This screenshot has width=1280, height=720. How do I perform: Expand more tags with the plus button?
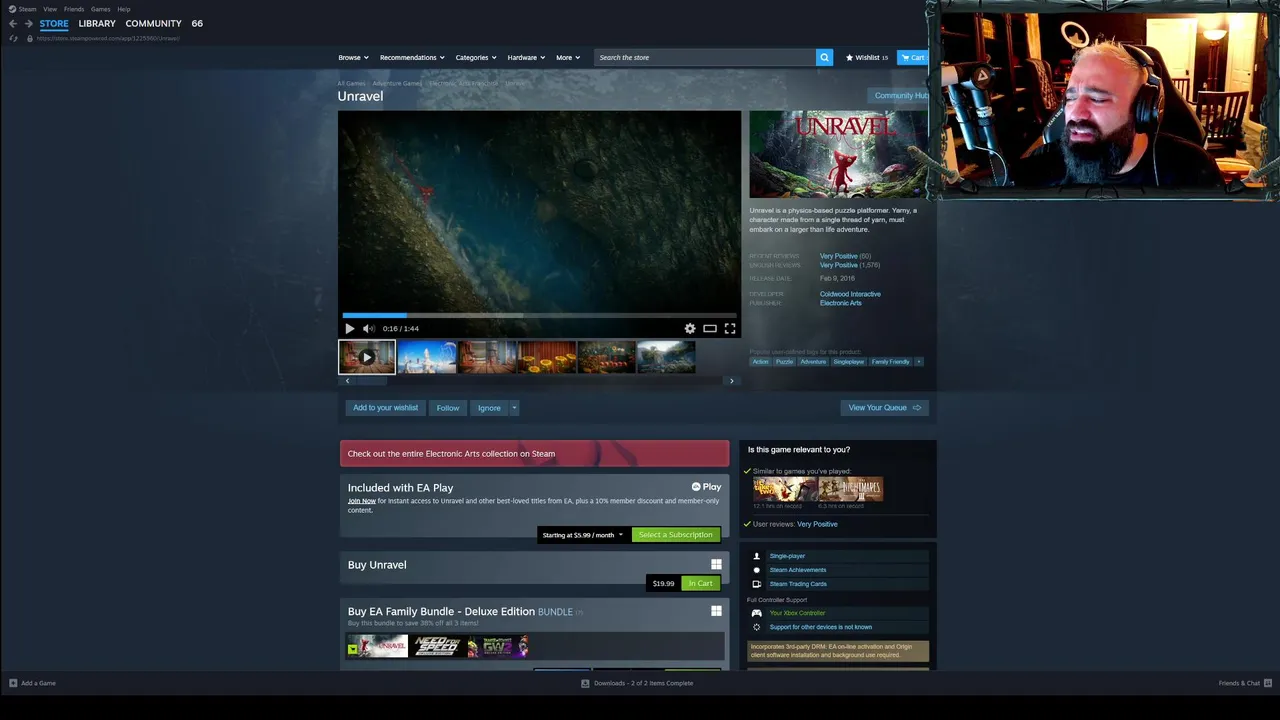[918, 361]
